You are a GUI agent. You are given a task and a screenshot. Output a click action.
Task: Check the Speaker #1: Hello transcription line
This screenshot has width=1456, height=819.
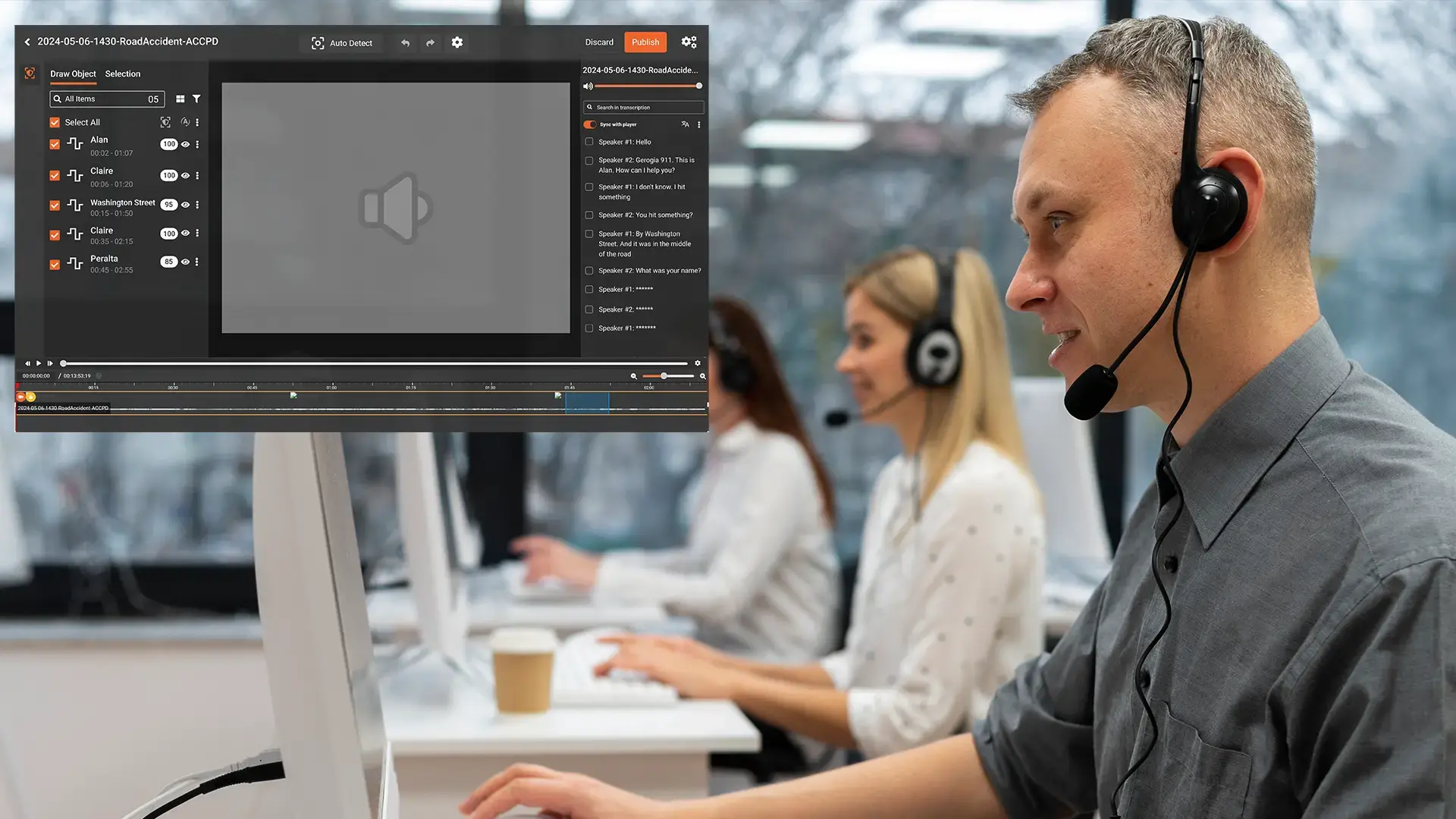tap(589, 142)
